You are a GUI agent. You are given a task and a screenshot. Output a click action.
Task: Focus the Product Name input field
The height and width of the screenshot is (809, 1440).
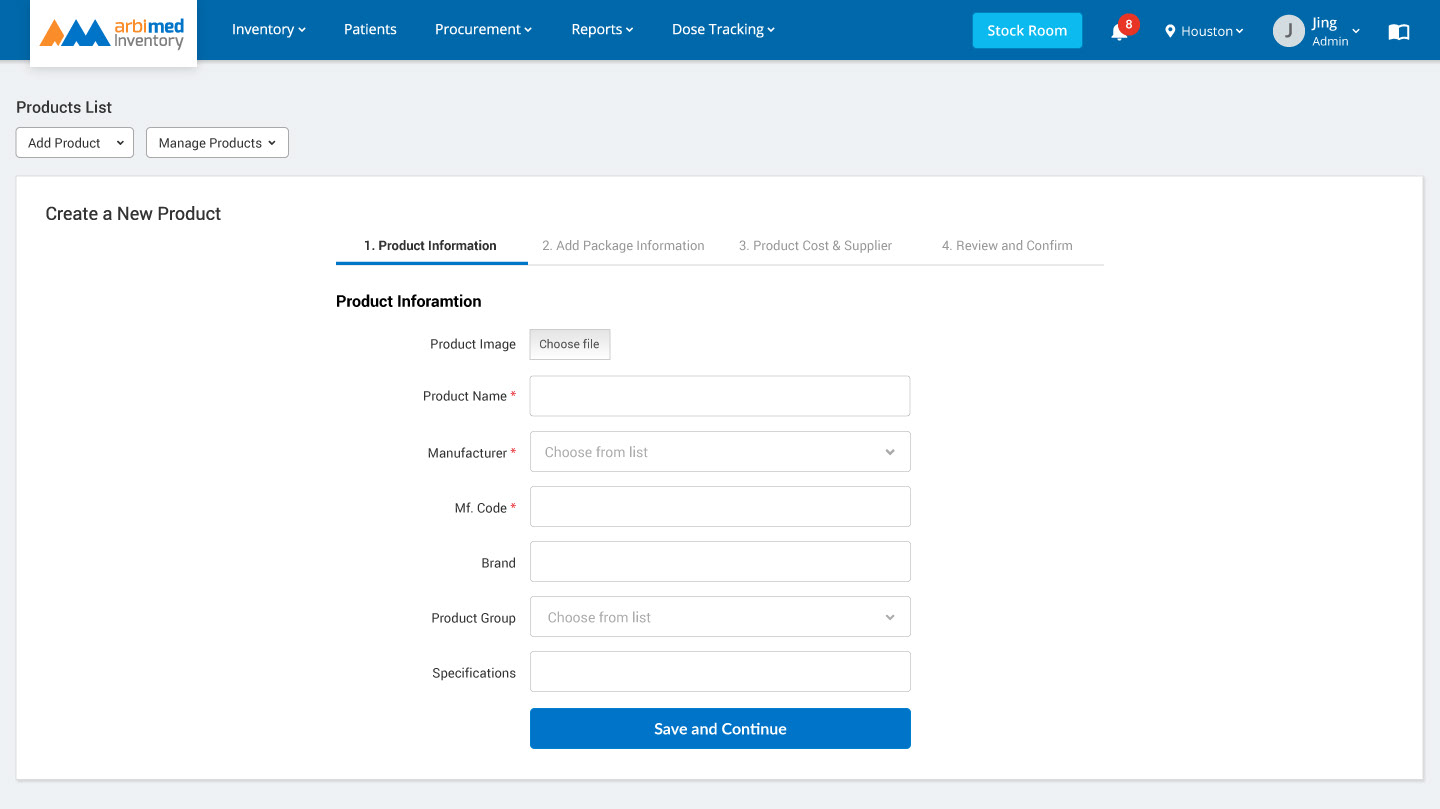720,396
